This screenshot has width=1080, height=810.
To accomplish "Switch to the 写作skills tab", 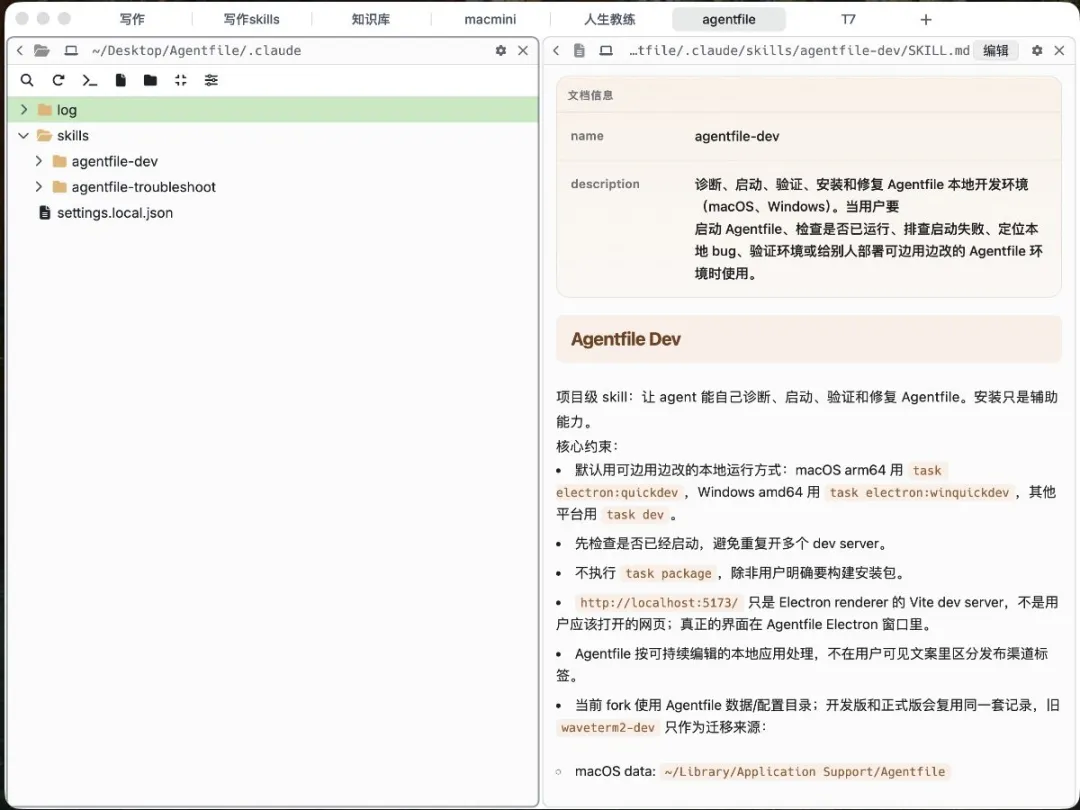I will (251, 19).
